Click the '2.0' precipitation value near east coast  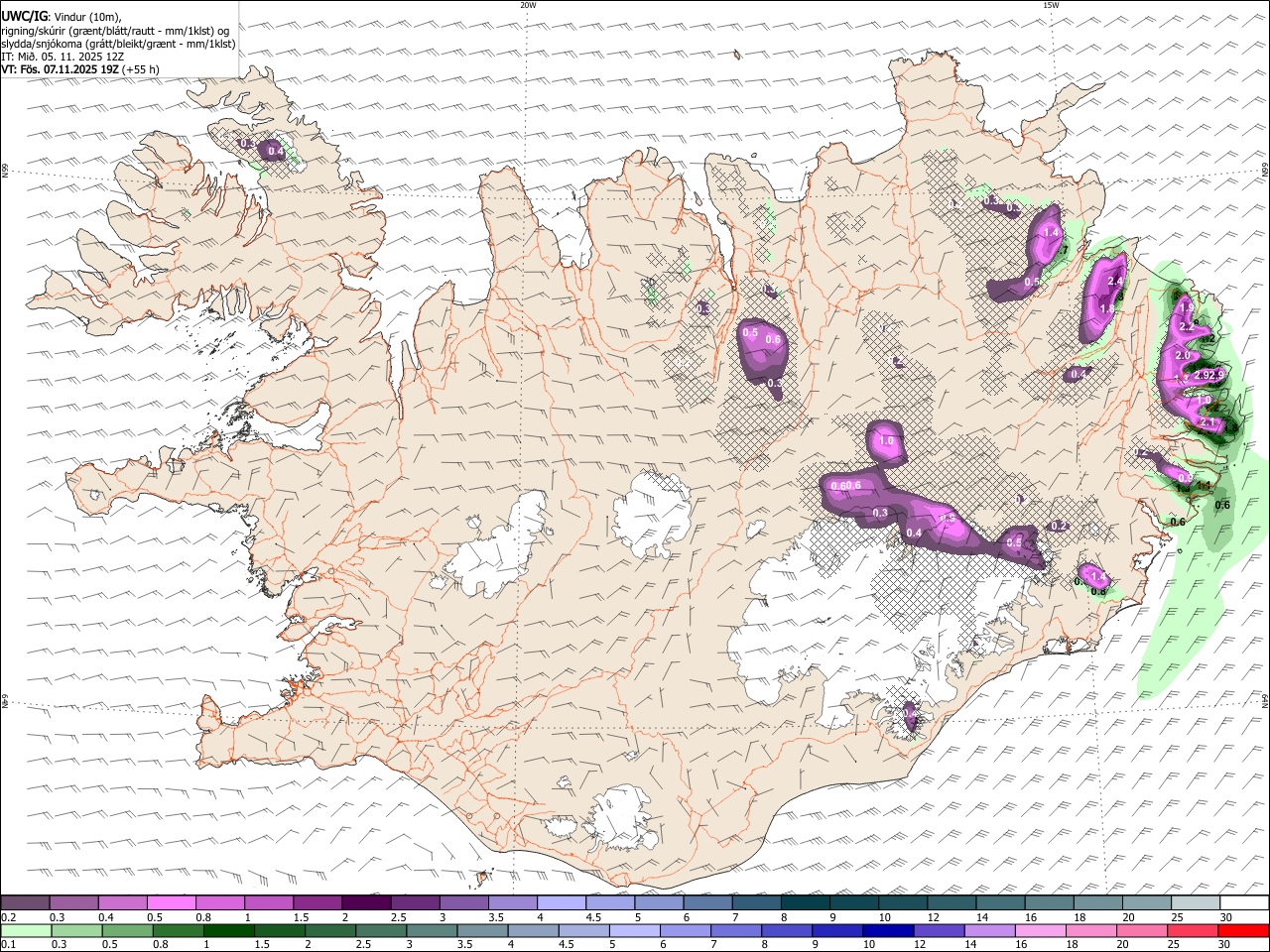1182,355
